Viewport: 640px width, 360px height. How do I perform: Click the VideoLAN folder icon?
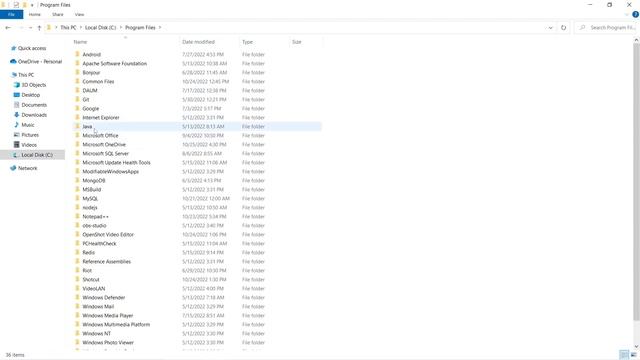pos(78,288)
